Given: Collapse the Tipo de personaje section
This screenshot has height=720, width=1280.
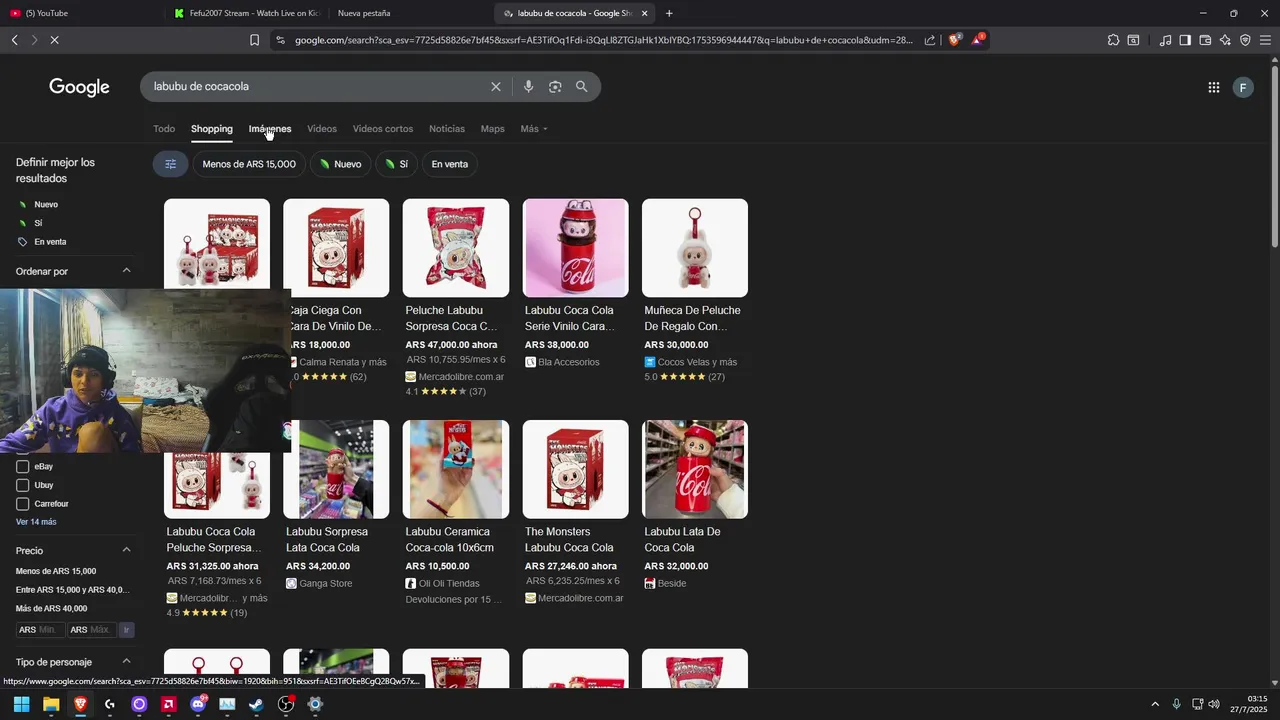Looking at the screenshot, I should (126, 662).
